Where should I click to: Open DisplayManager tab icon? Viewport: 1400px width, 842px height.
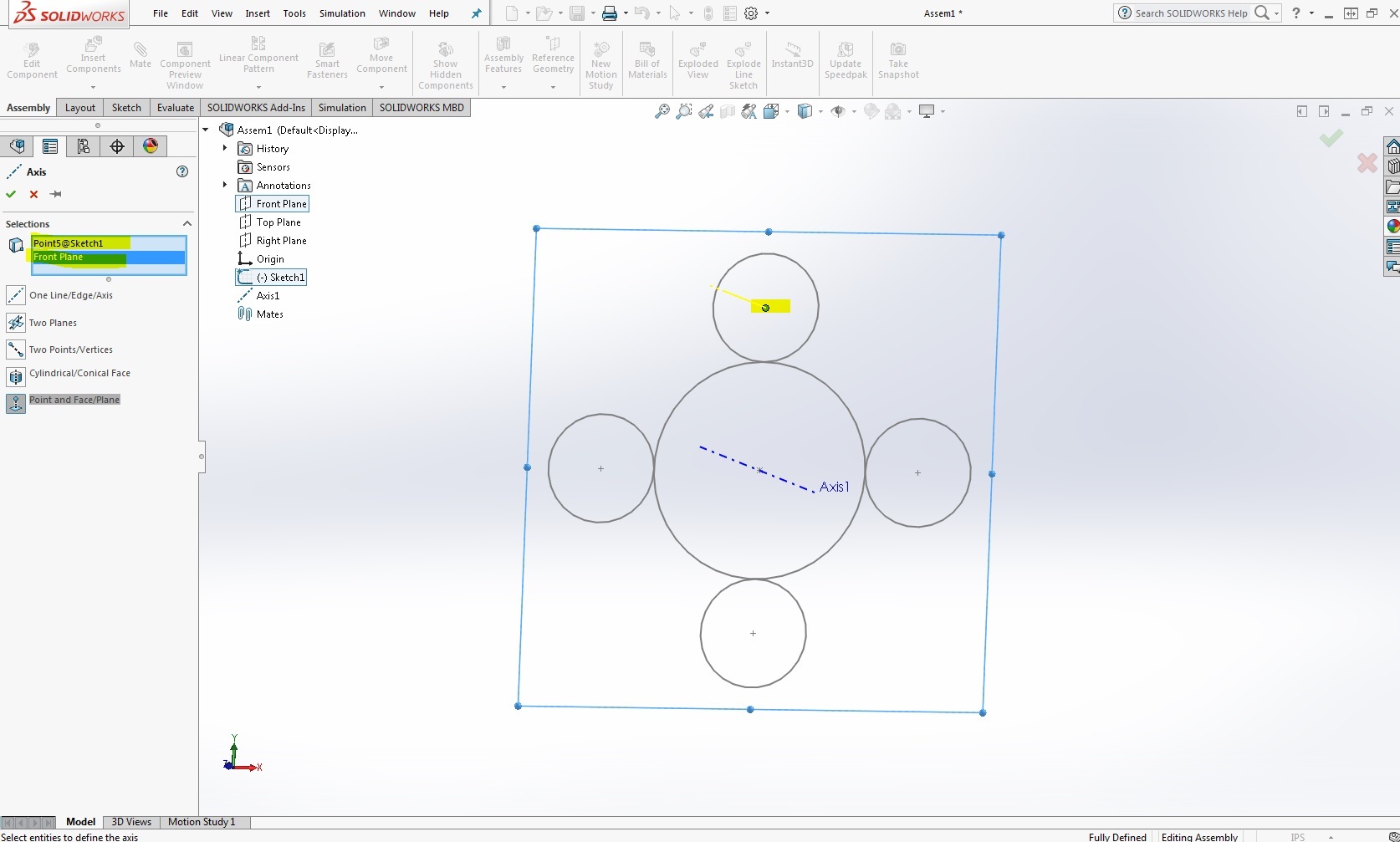tap(151, 146)
